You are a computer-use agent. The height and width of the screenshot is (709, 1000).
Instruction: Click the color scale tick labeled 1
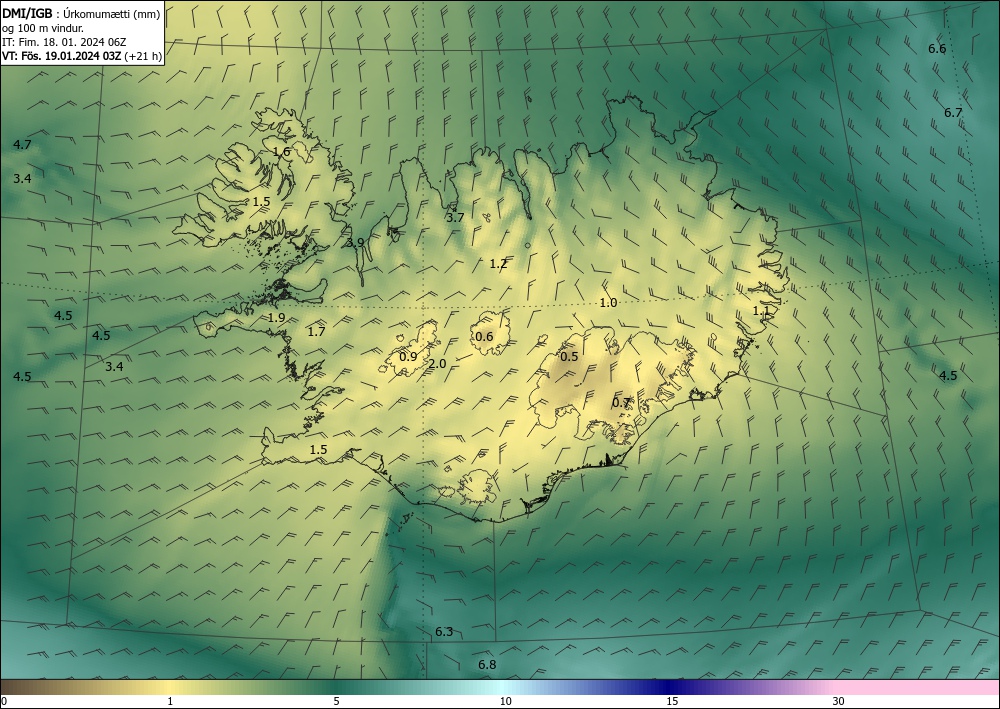coord(170,701)
